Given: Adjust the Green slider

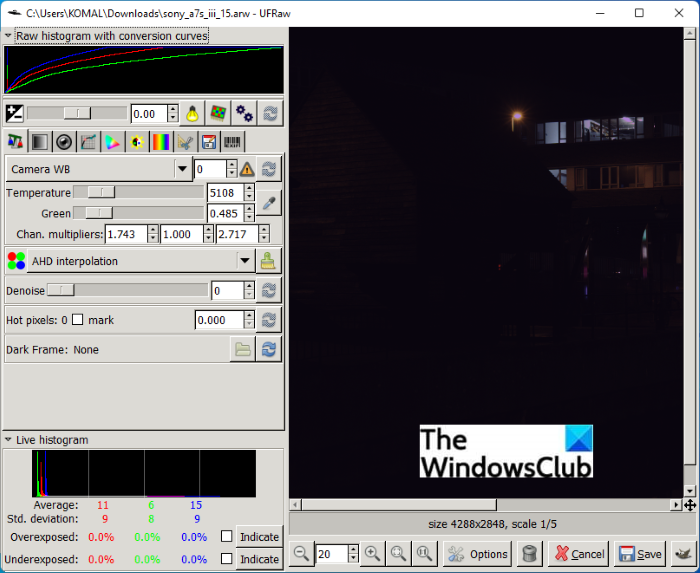Looking at the screenshot, I should [138, 213].
